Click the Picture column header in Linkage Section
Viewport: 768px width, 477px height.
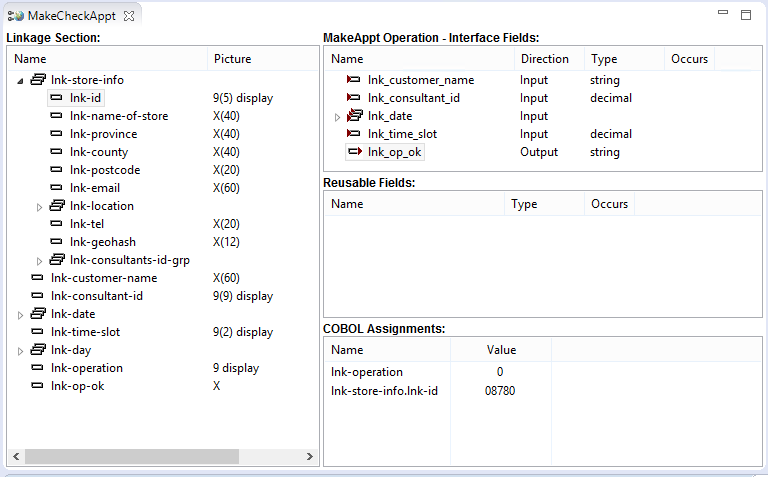(233, 59)
